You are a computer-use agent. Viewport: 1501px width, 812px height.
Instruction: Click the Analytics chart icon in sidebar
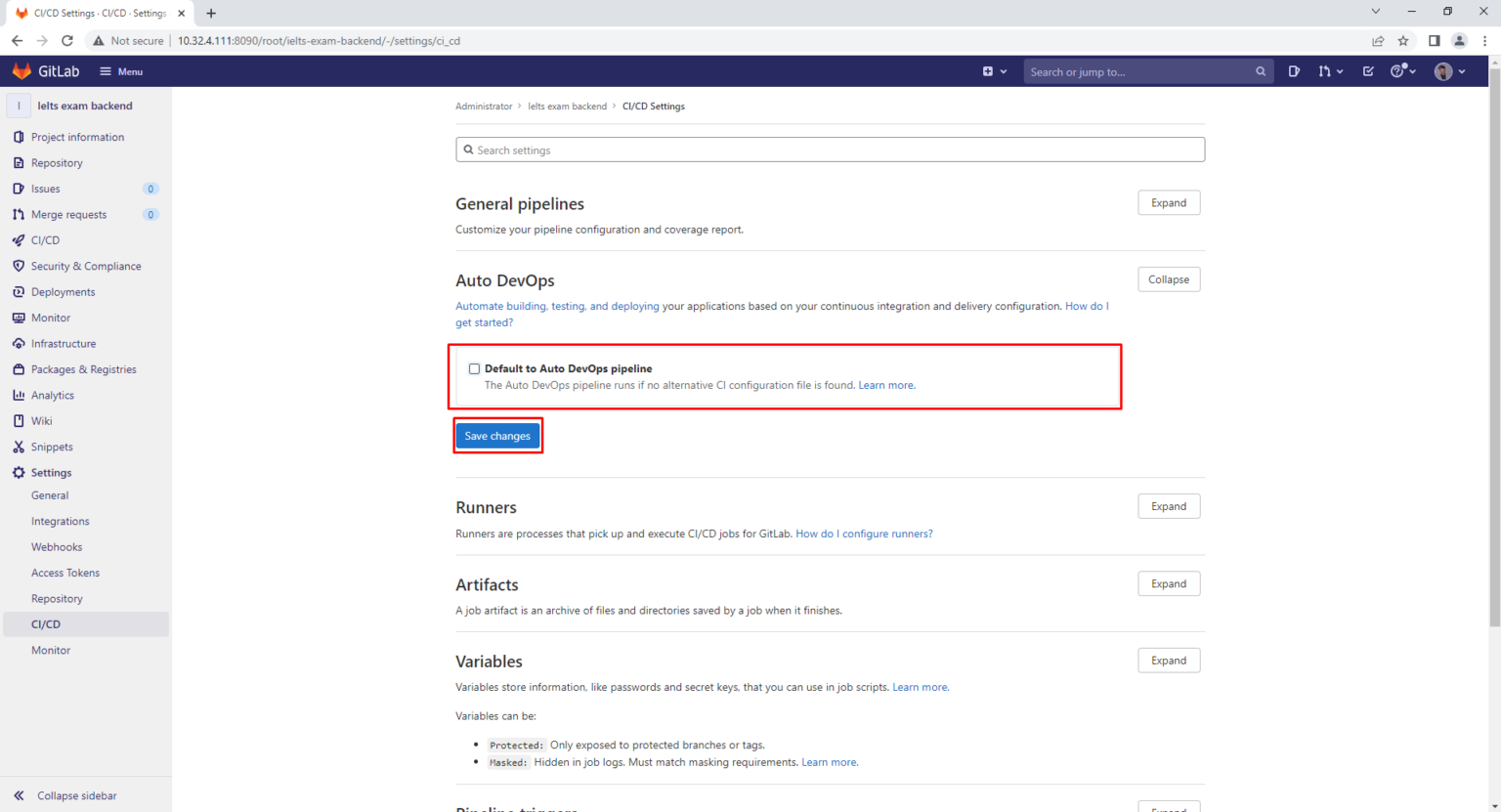pos(19,396)
